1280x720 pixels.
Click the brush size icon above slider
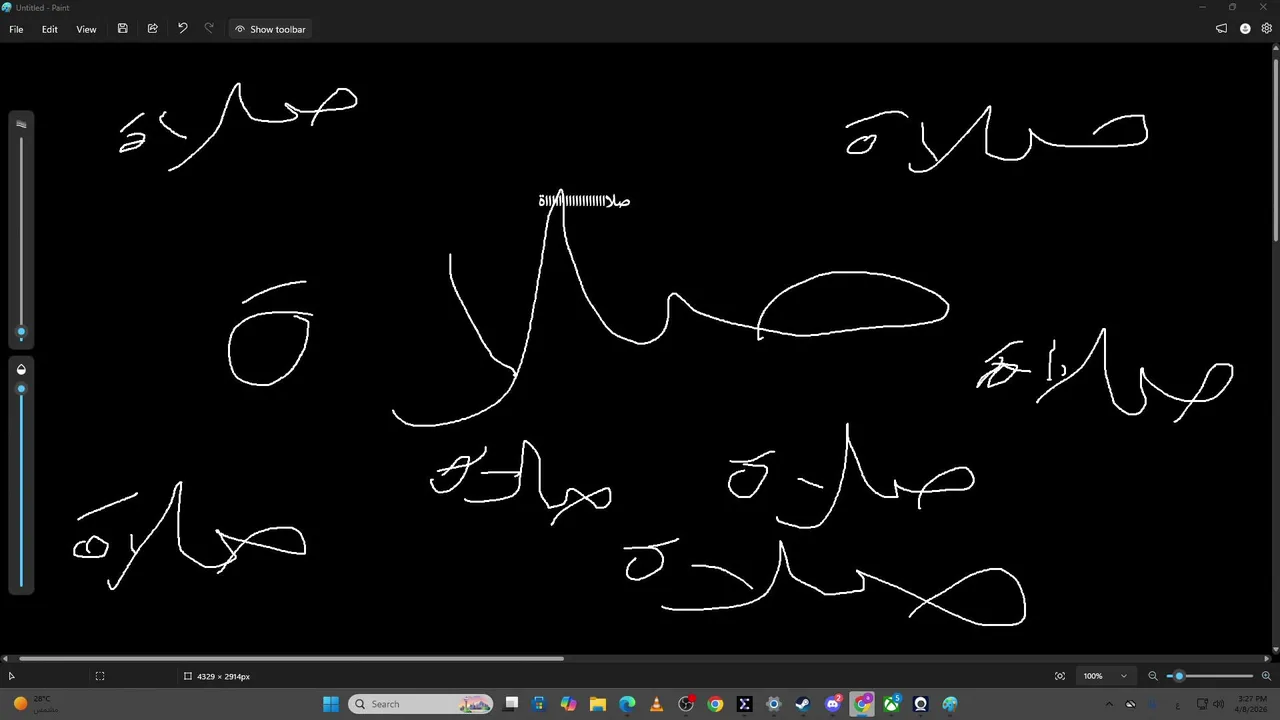21,125
